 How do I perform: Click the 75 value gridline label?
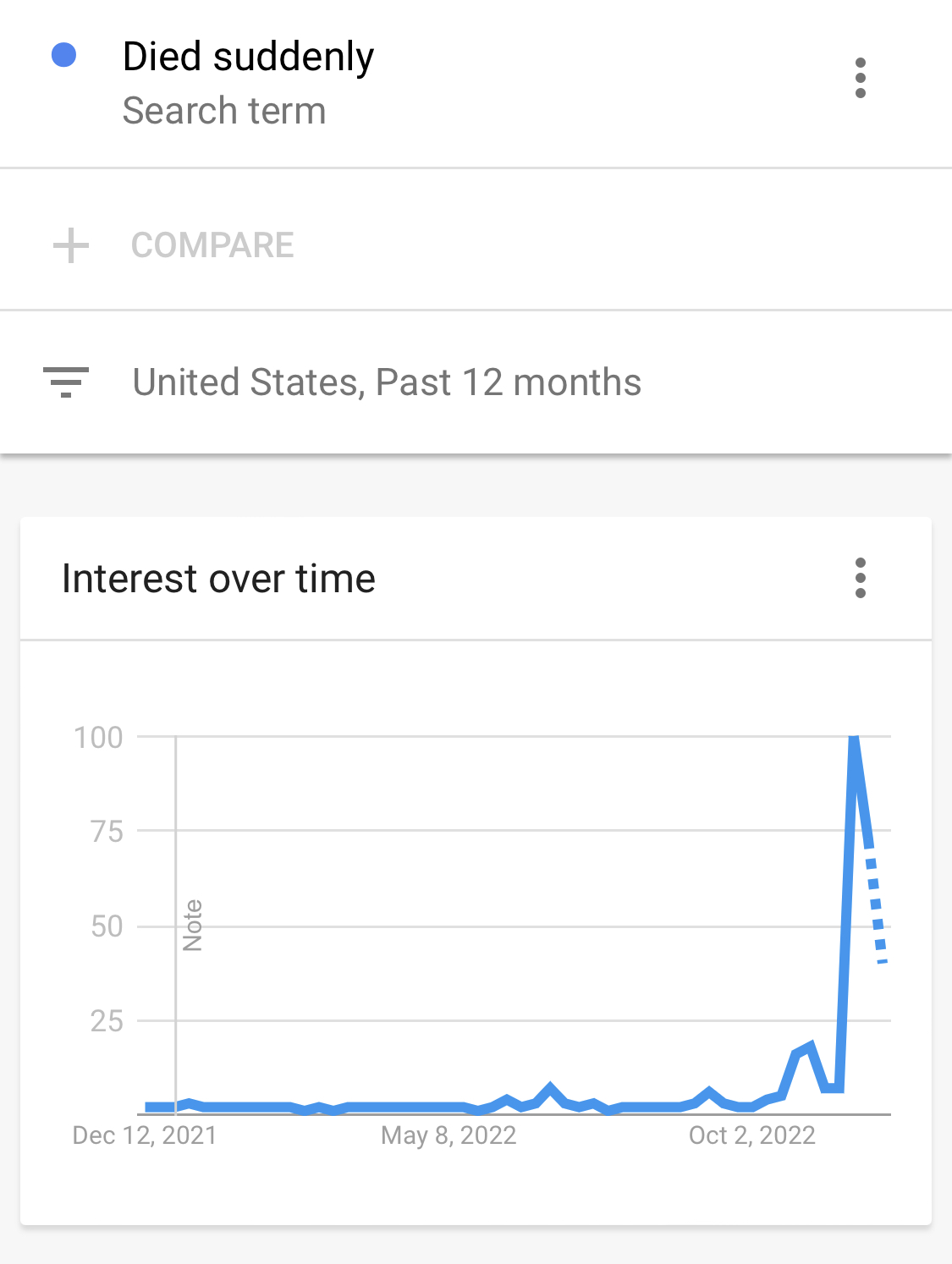(x=107, y=832)
